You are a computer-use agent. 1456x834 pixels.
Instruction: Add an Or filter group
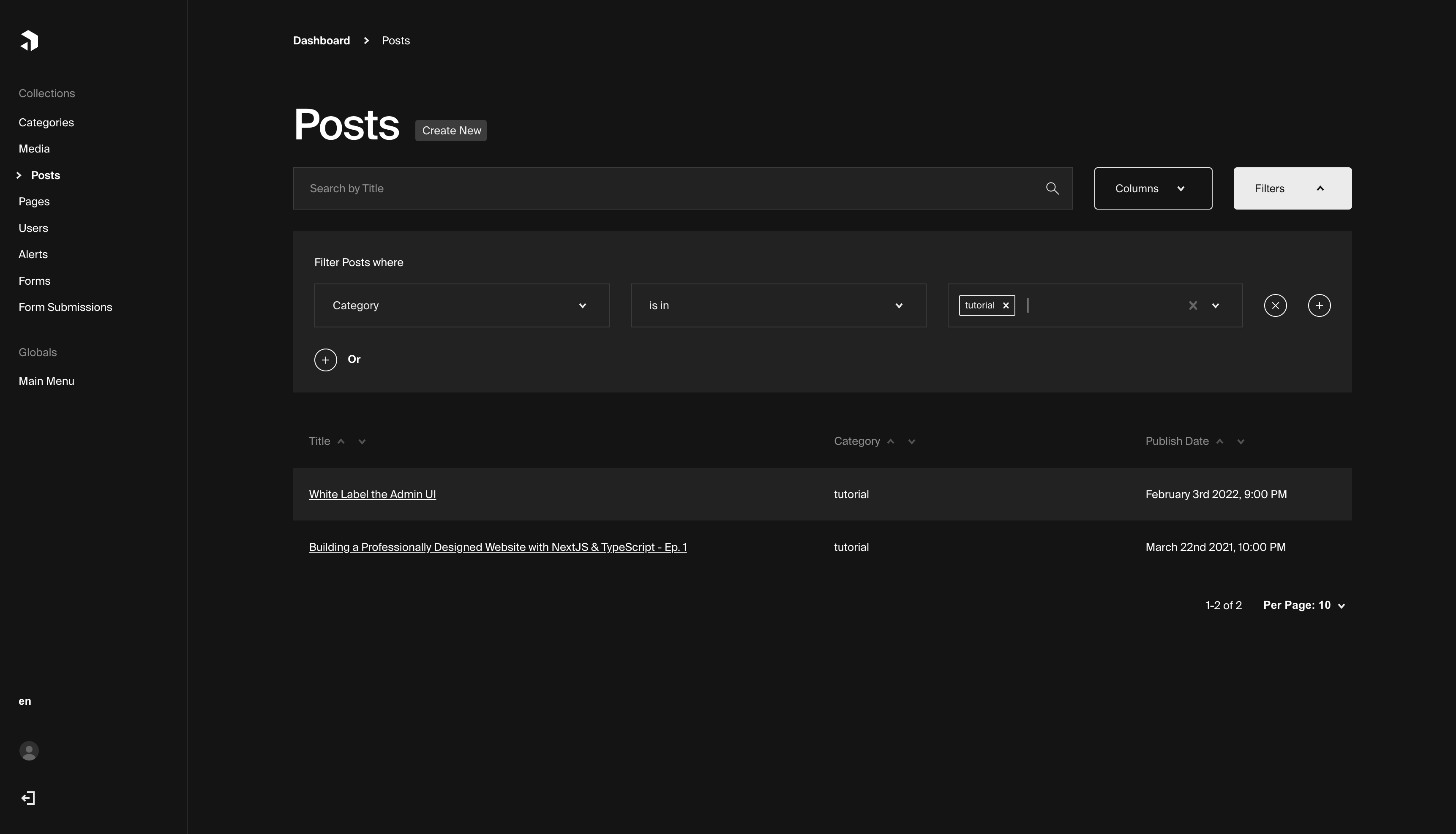click(x=325, y=360)
